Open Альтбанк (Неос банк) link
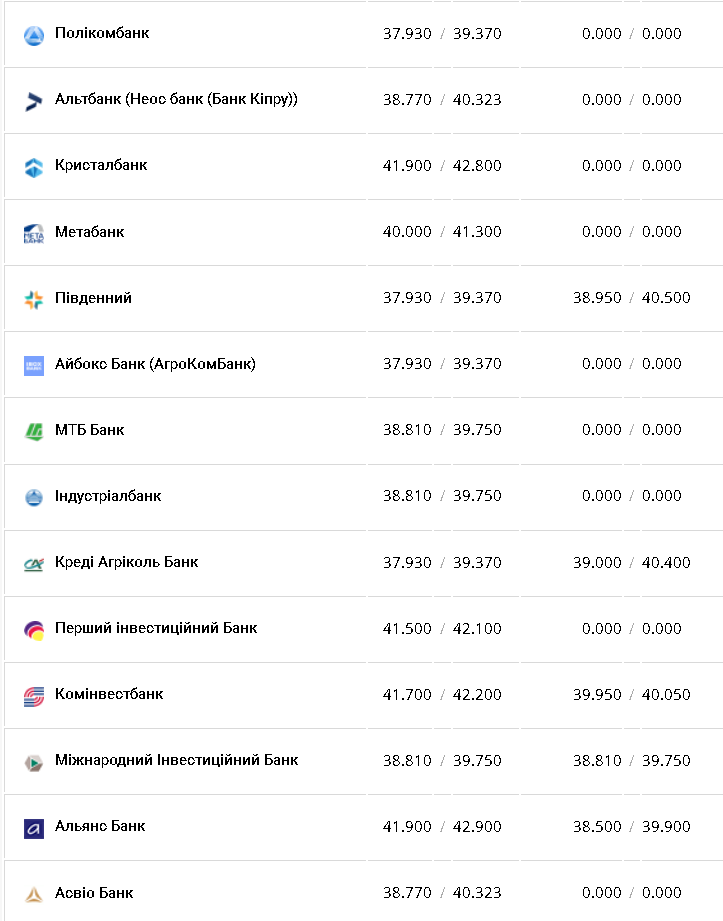Image resolution: width=723 pixels, height=921 pixels. (x=176, y=99)
